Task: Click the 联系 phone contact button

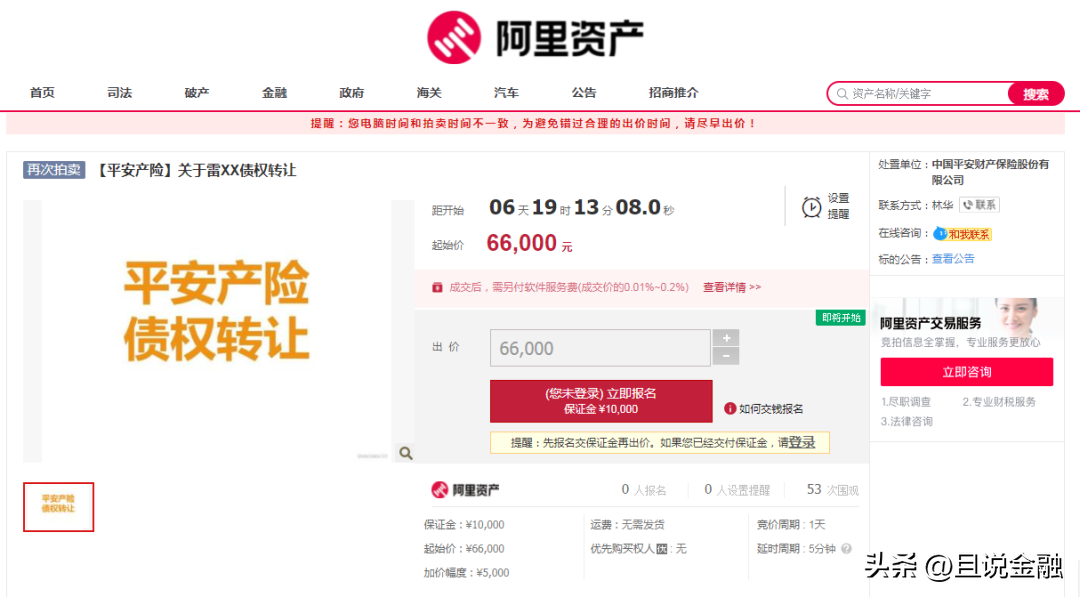Action: point(979,205)
